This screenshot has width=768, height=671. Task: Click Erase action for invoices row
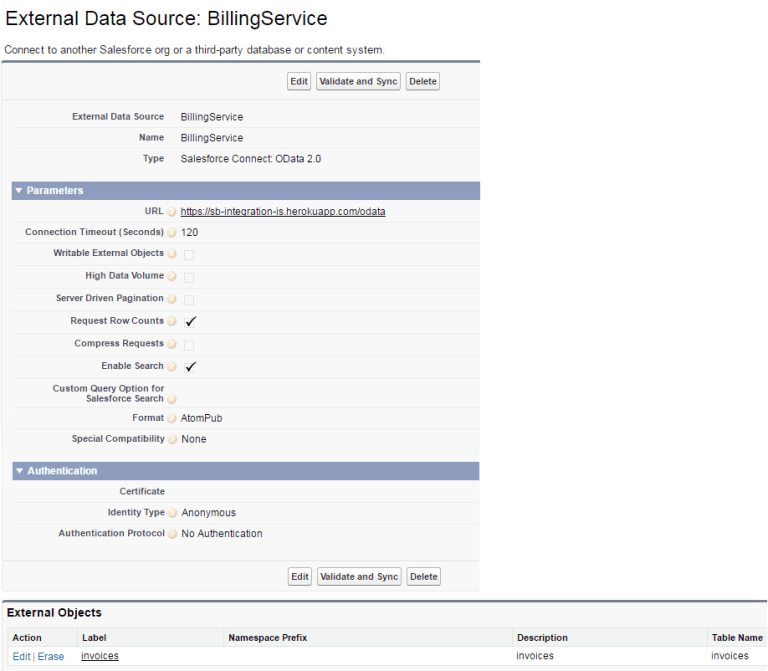[x=51, y=656]
